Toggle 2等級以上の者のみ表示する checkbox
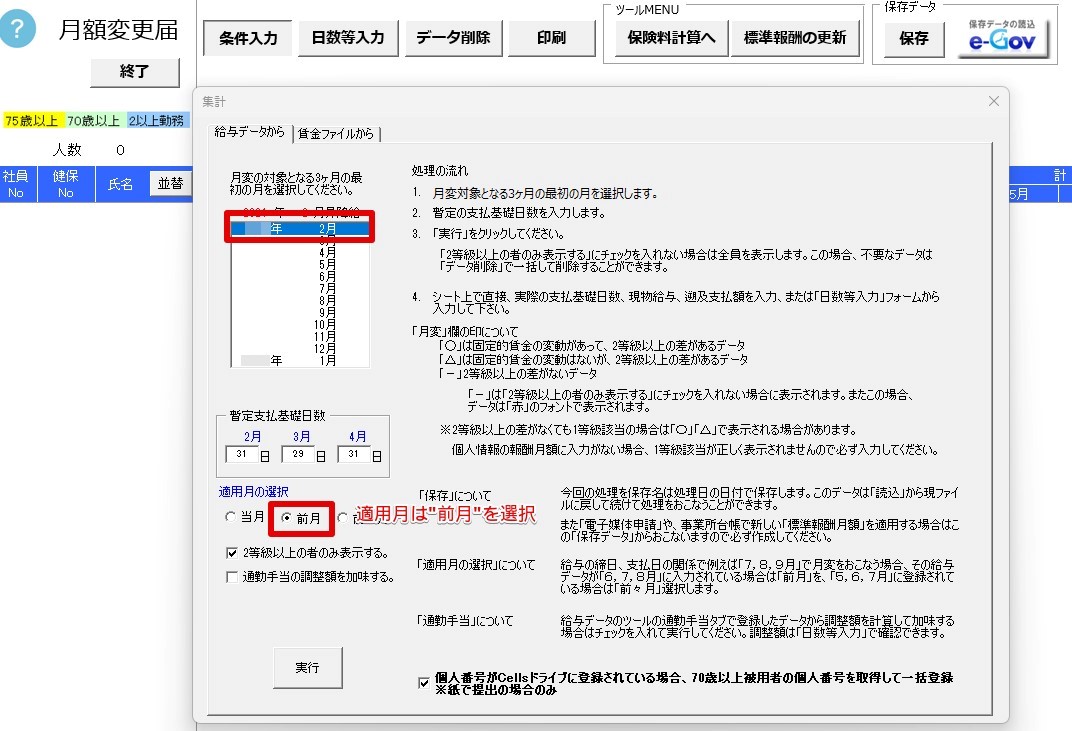Viewport: 1072px width, 731px height. pyautogui.click(x=232, y=553)
